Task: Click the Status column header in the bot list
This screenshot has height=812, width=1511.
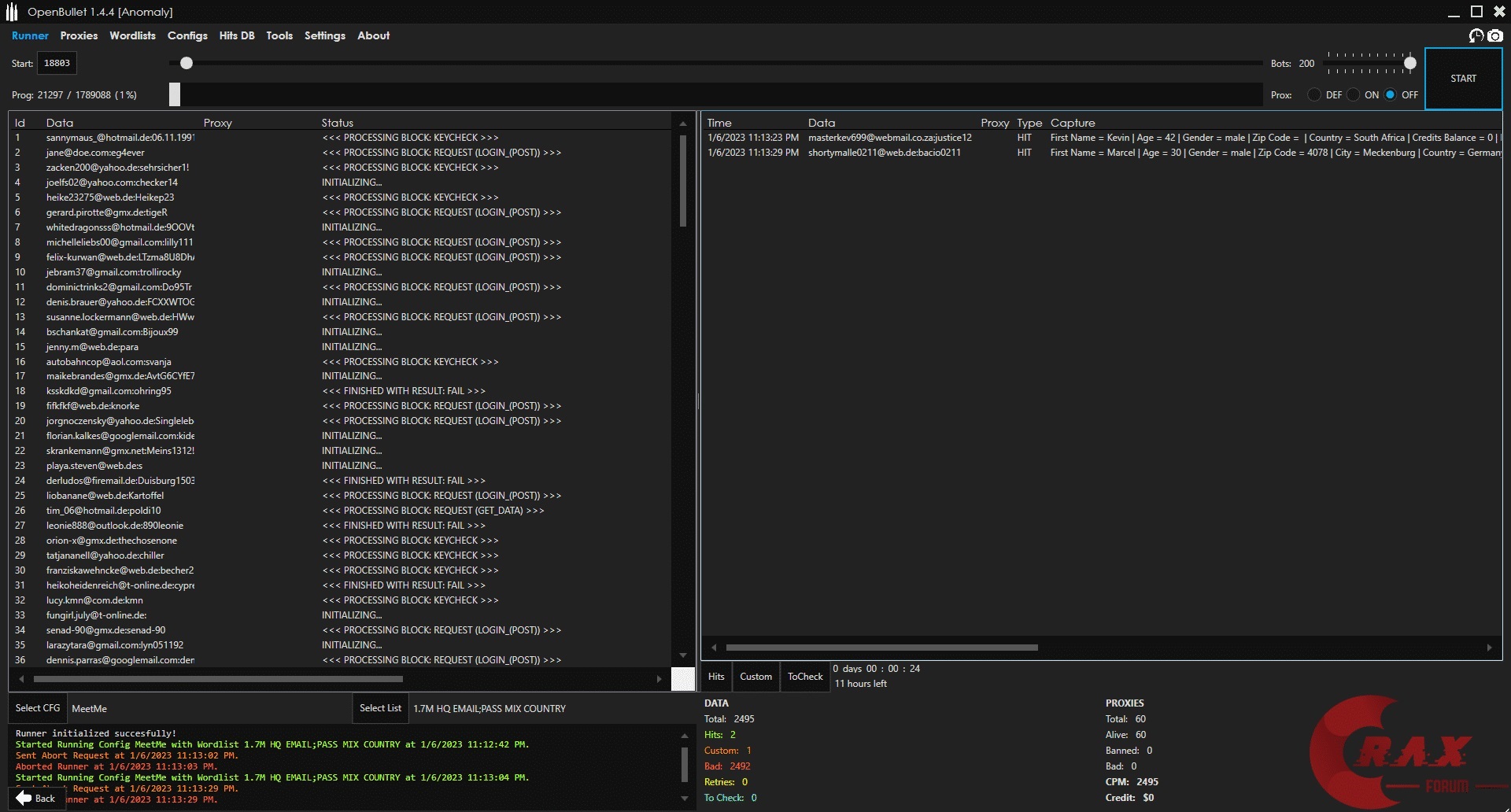Action: (337, 123)
